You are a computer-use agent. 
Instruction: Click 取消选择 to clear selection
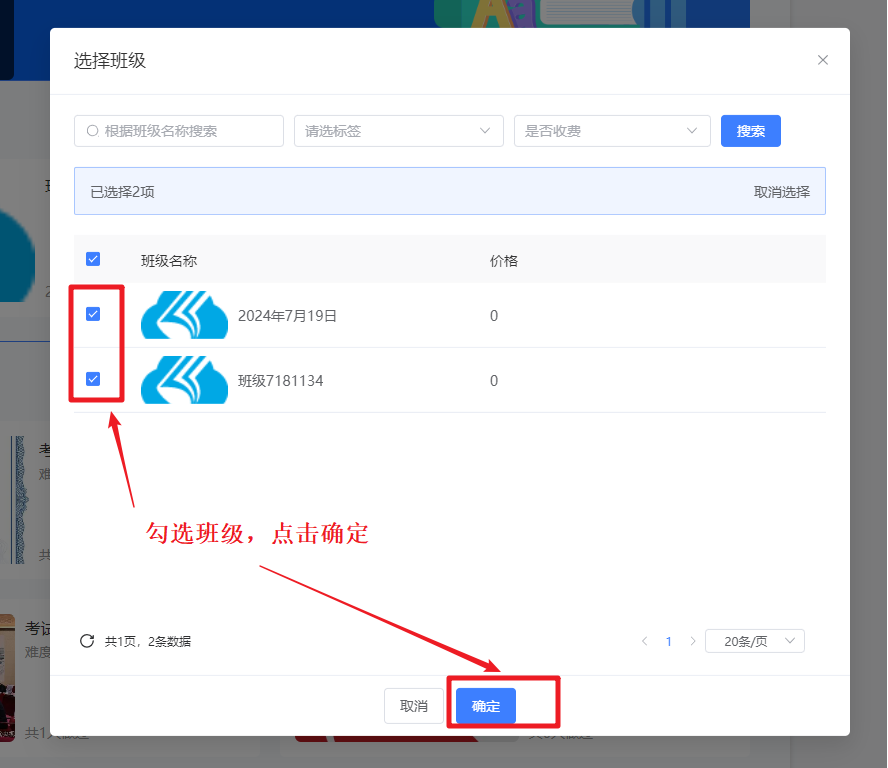[782, 192]
